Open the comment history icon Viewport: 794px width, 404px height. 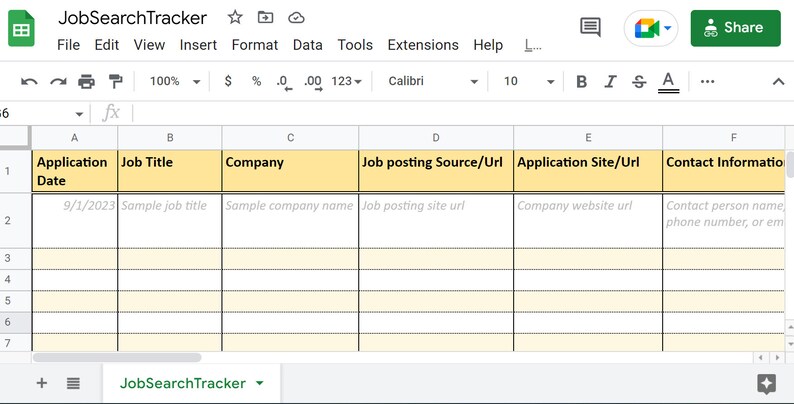pos(590,27)
